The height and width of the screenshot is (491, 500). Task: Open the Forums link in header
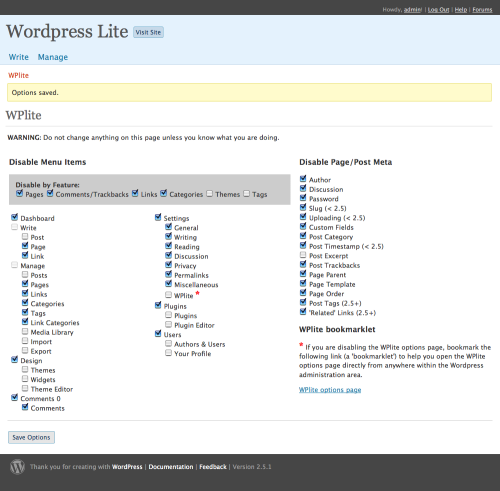tap(482, 10)
